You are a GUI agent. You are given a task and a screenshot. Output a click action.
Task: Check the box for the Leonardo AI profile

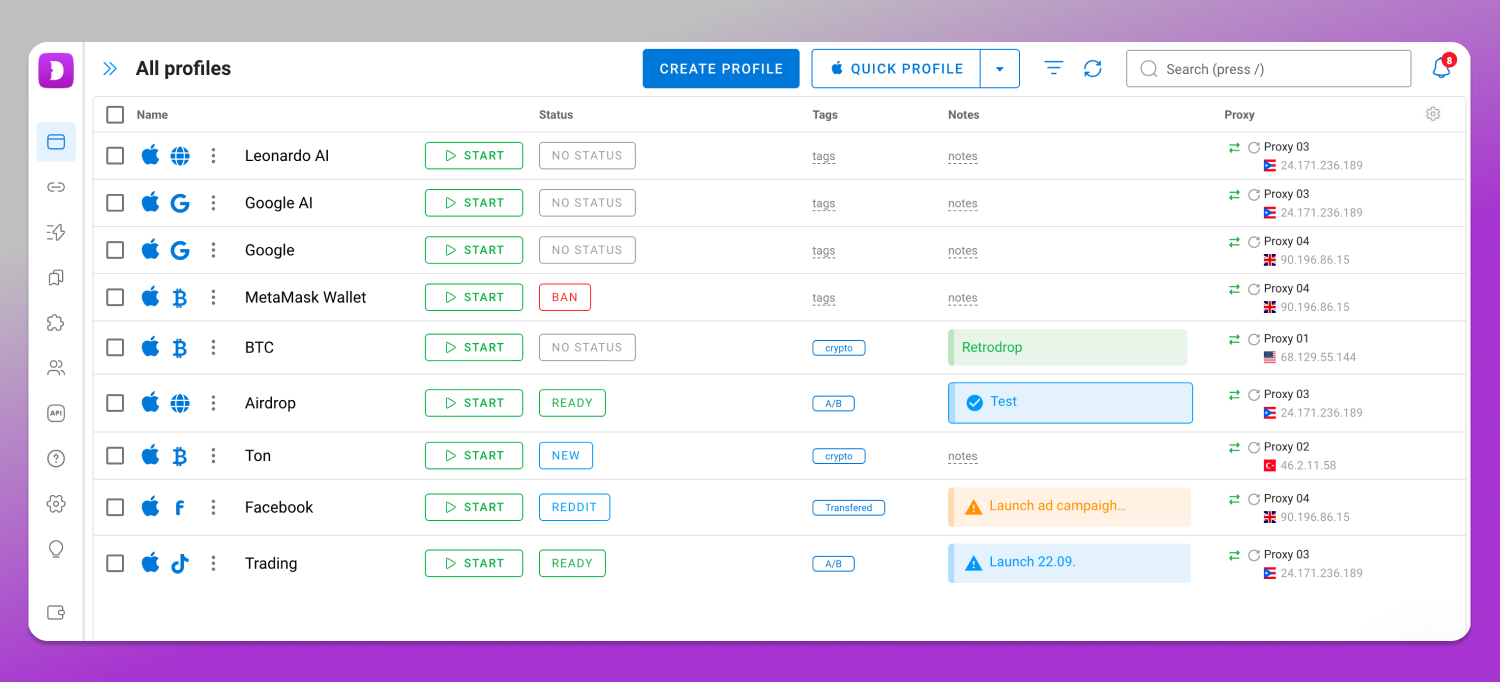[x=115, y=155]
